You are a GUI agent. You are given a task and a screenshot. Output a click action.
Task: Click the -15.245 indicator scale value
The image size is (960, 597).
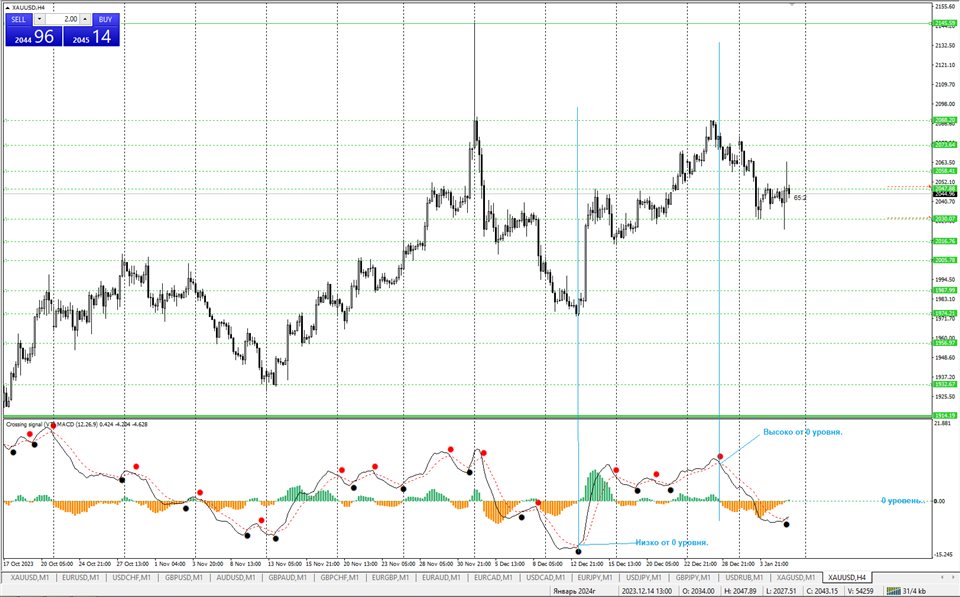(943, 554)
